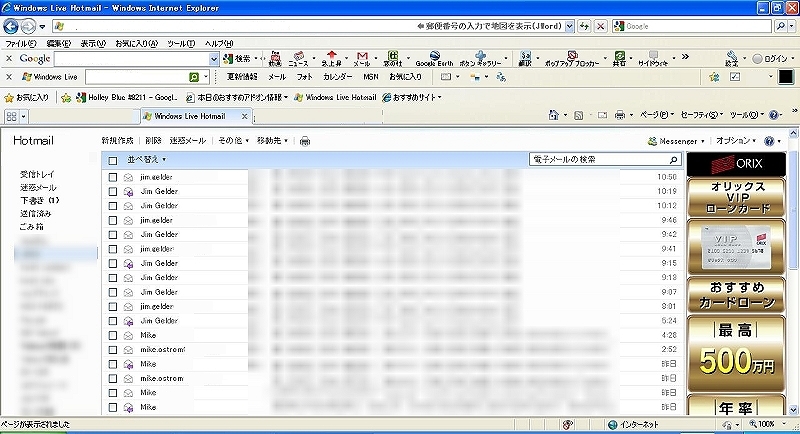Click the ORIX VIP loan card ad
Screen dimensions: 800x434
pos(737,197)
